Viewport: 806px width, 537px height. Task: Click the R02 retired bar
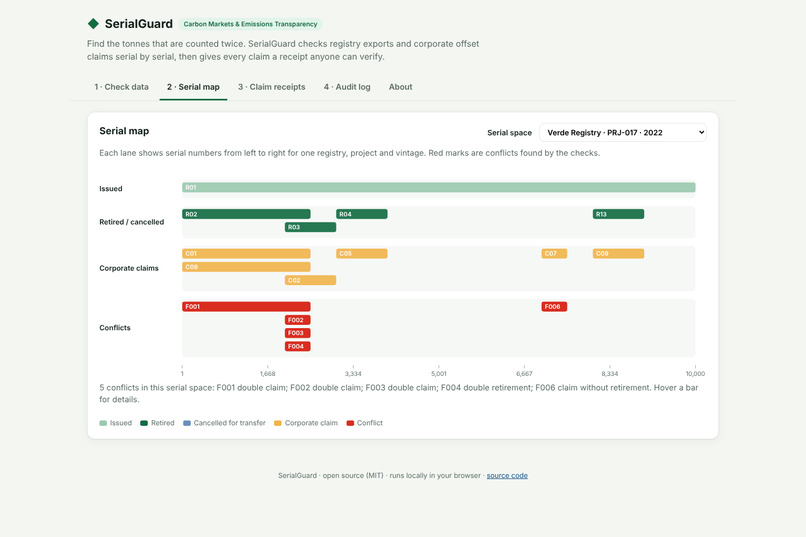(x=246, y=214)
